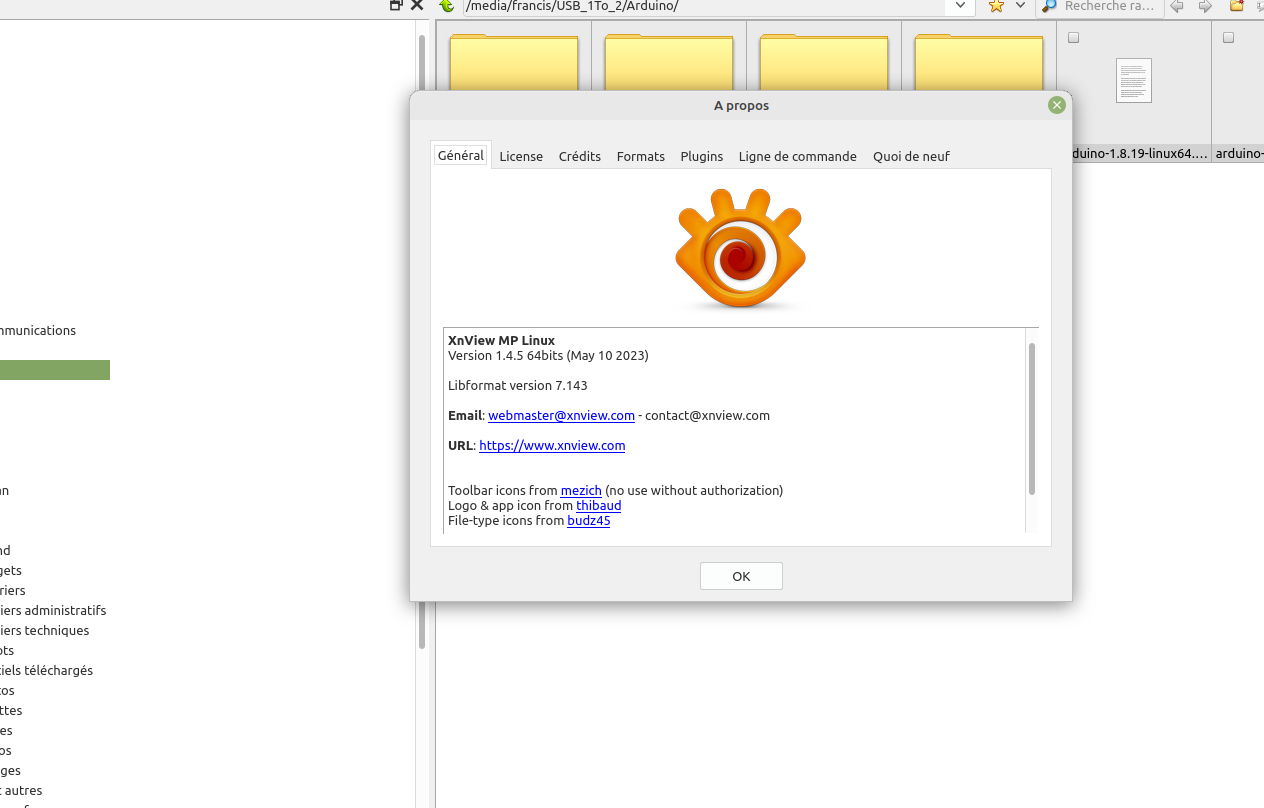Select the 'iers techniques' tree entry
The image size is (1264, 808).
click(x=45, y=630)
